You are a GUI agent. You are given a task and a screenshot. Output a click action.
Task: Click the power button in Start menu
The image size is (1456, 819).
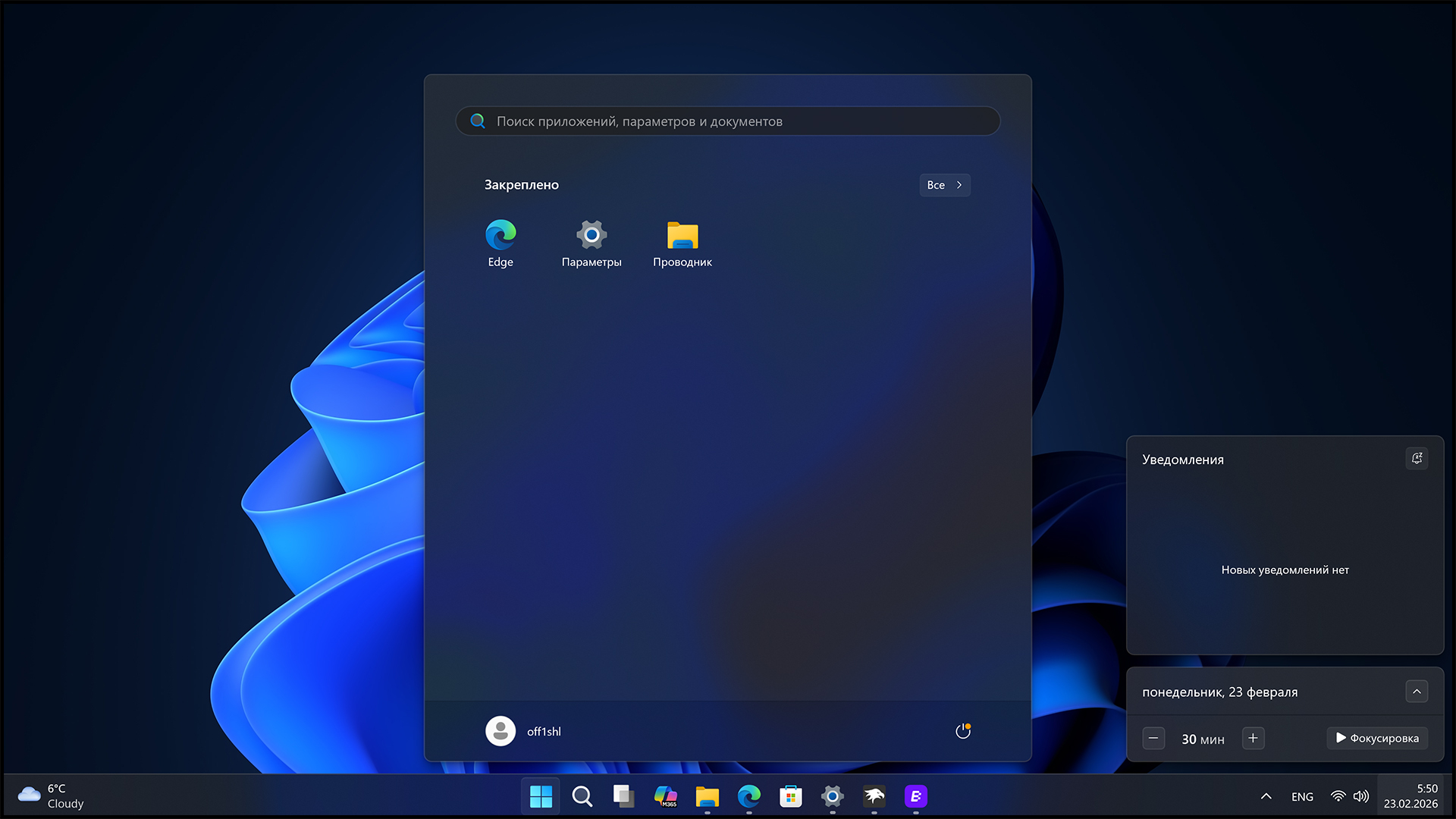962,731
